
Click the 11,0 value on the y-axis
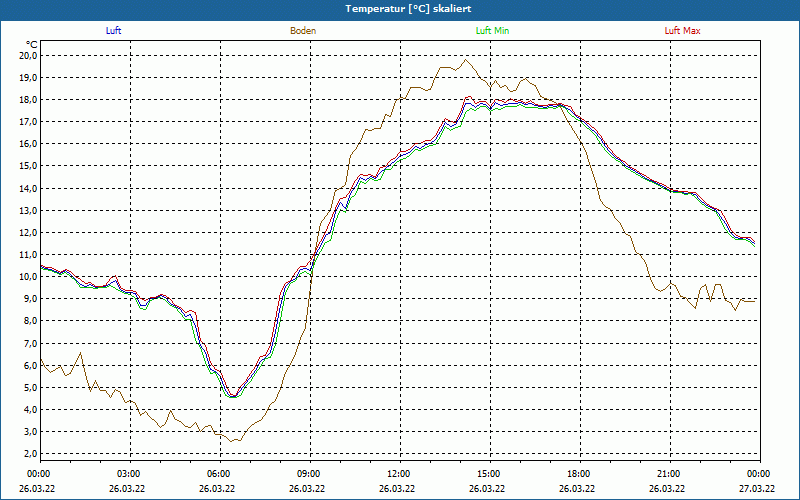[28, 255]
